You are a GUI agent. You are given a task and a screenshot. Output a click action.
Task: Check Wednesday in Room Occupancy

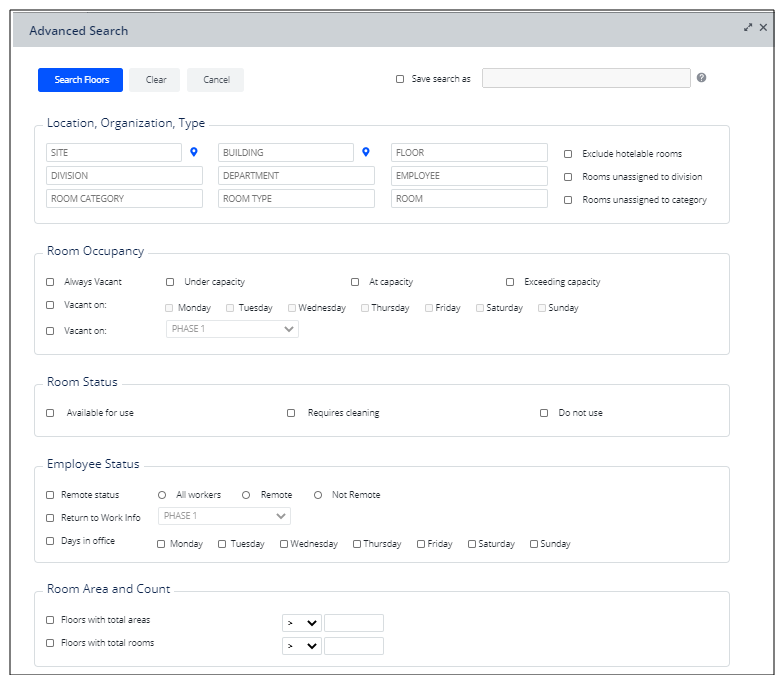tap(292, 308)
